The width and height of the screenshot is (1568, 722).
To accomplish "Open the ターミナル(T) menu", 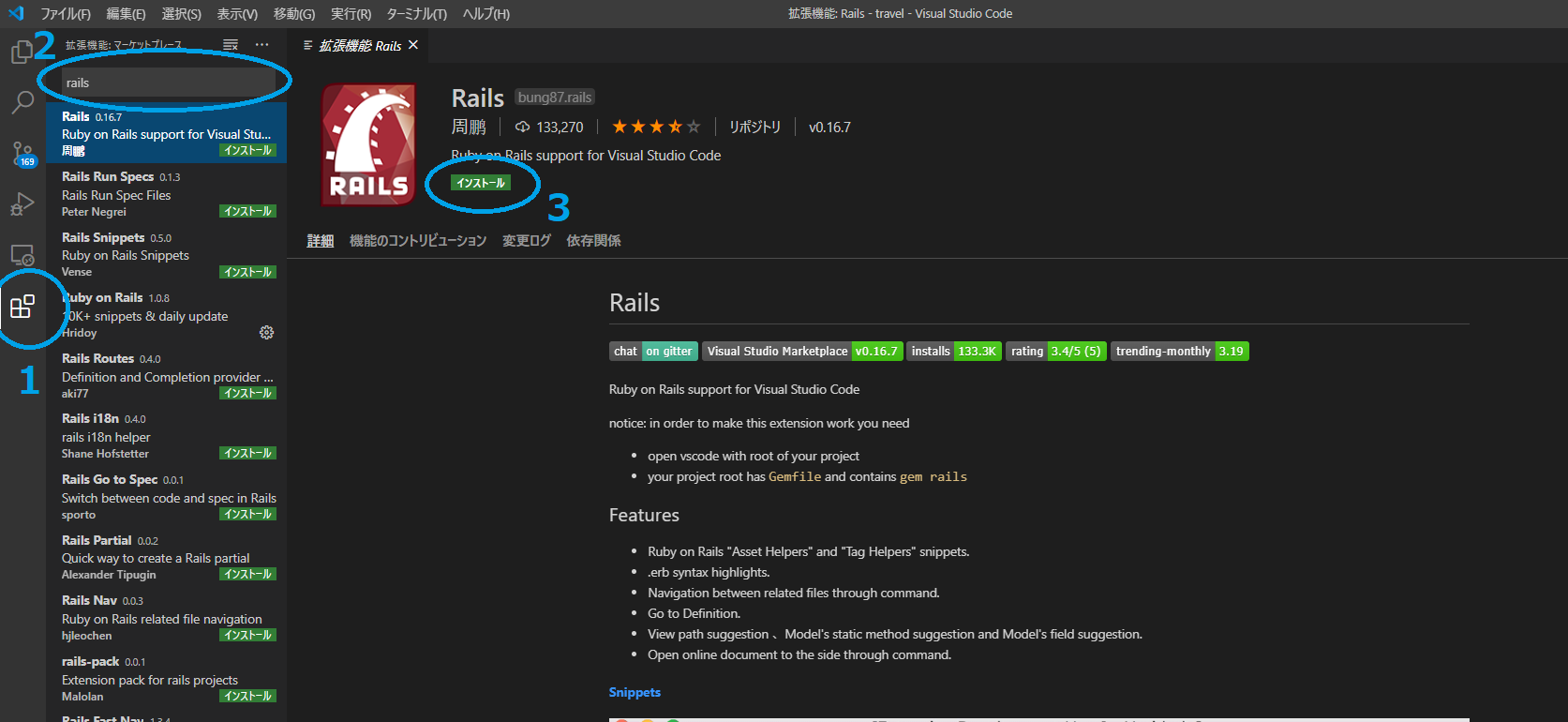I will pyautogui.click(x=416, y=14).
